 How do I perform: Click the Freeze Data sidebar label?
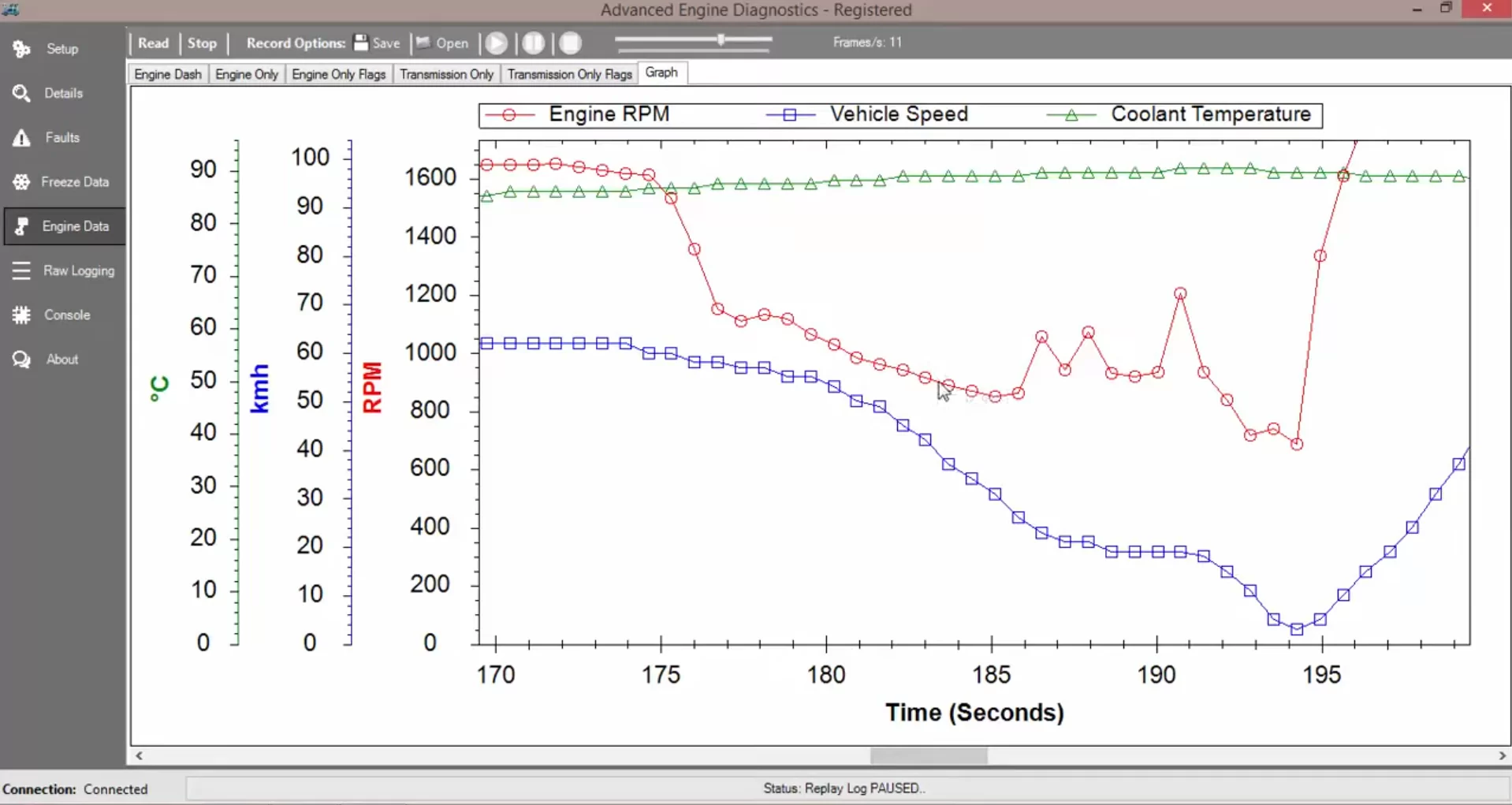[75, 181]
